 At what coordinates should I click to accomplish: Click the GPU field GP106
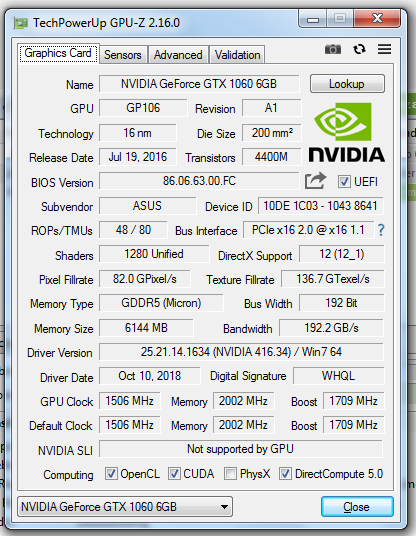click(143, 108)
